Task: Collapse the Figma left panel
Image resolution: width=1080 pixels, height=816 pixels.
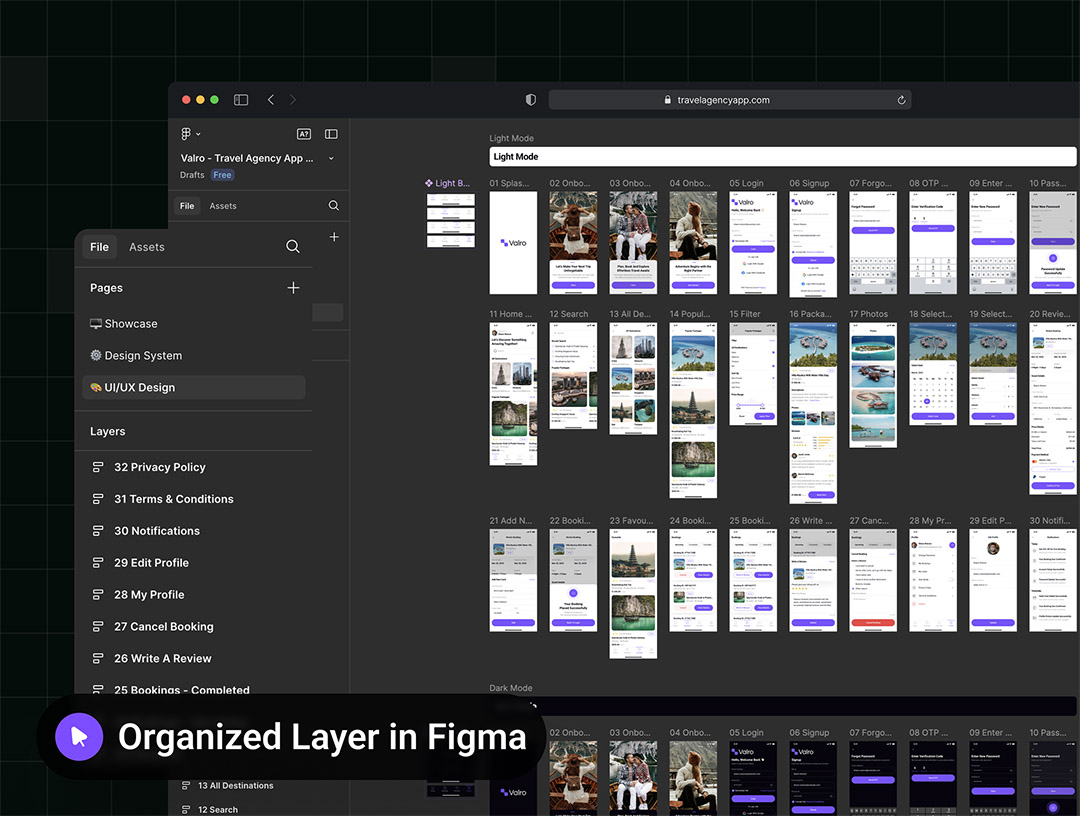Action: click(331, 134)
